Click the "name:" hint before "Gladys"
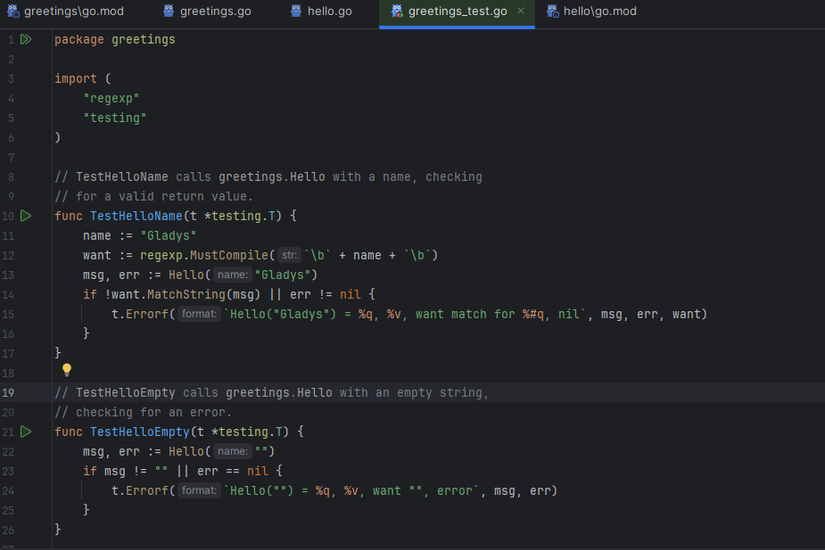825x550 pixels. 232,275
